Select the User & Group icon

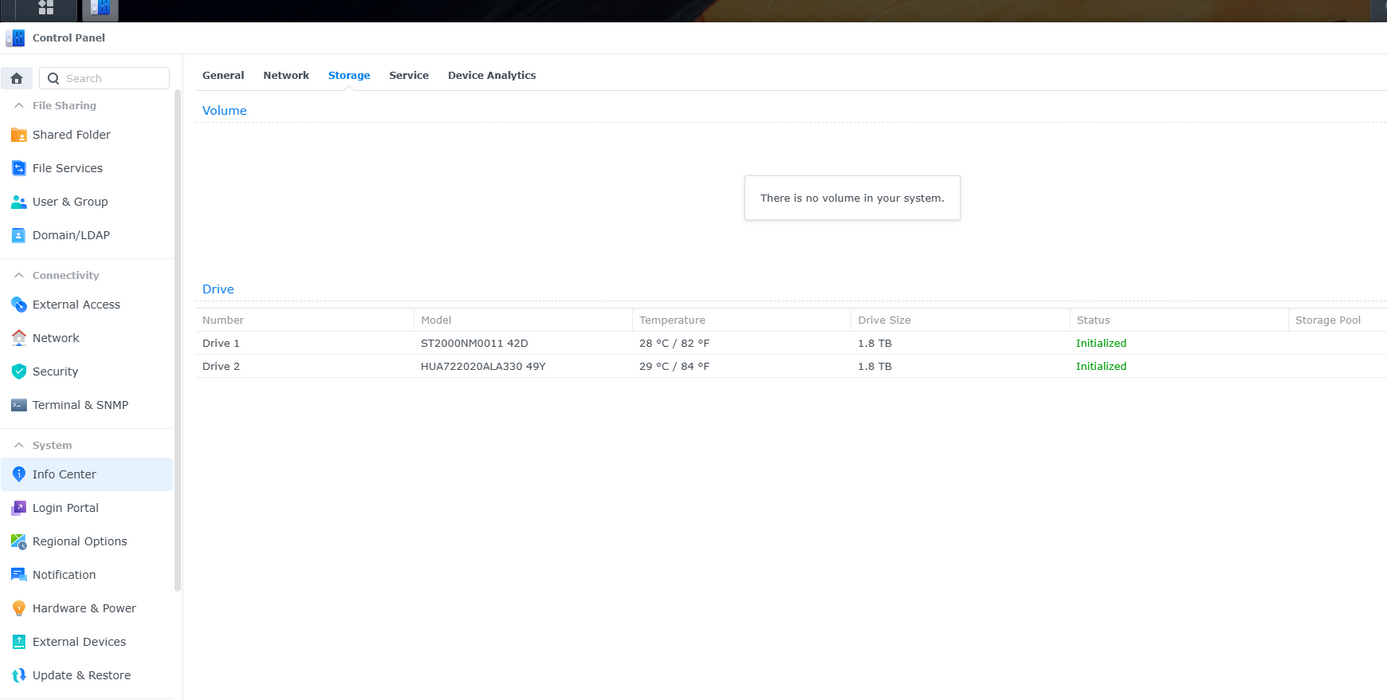18,202
